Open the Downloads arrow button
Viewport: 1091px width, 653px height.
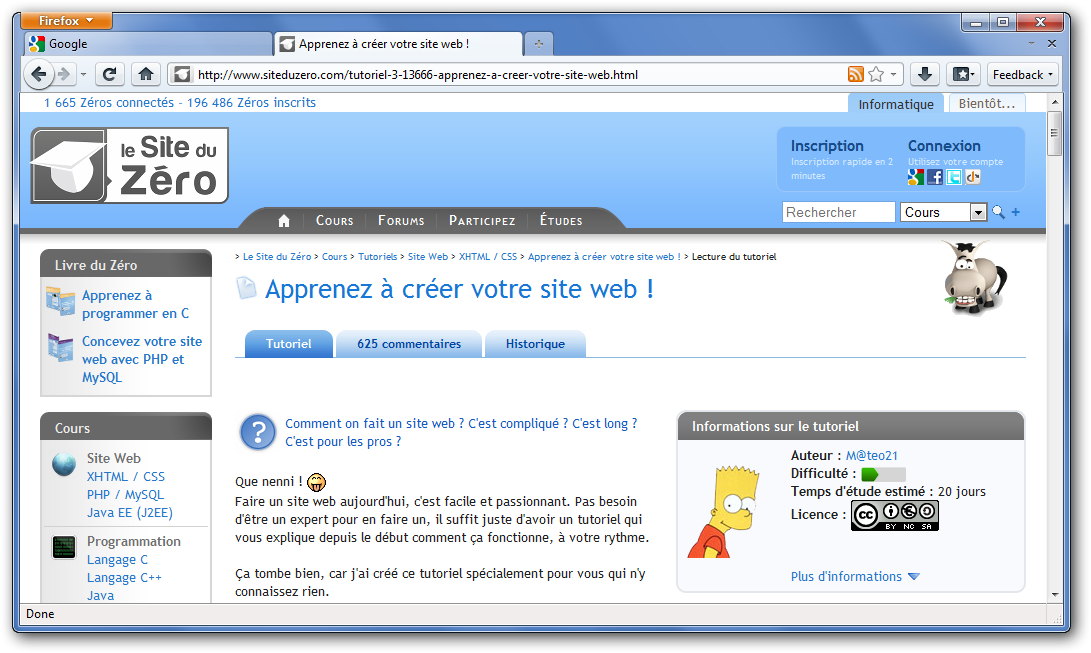(x=925, y=74)
